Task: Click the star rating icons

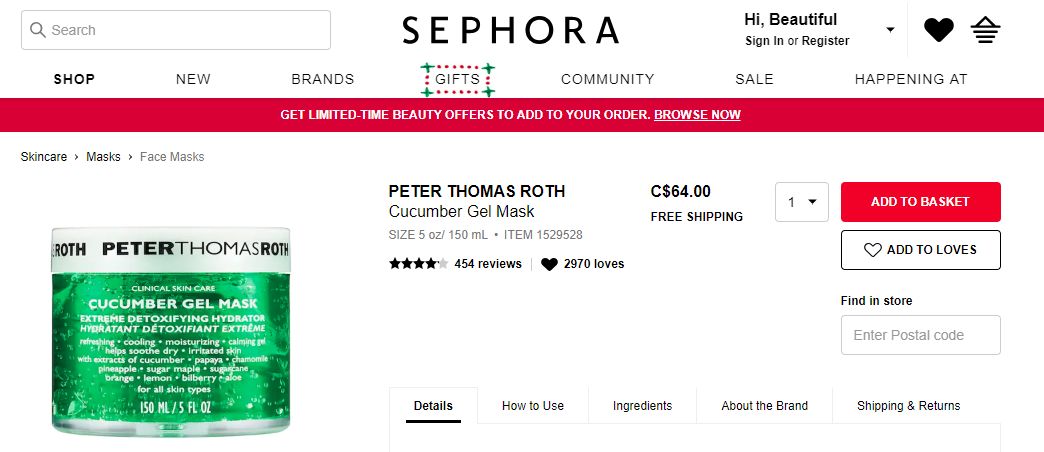Action: click(418, 264)
